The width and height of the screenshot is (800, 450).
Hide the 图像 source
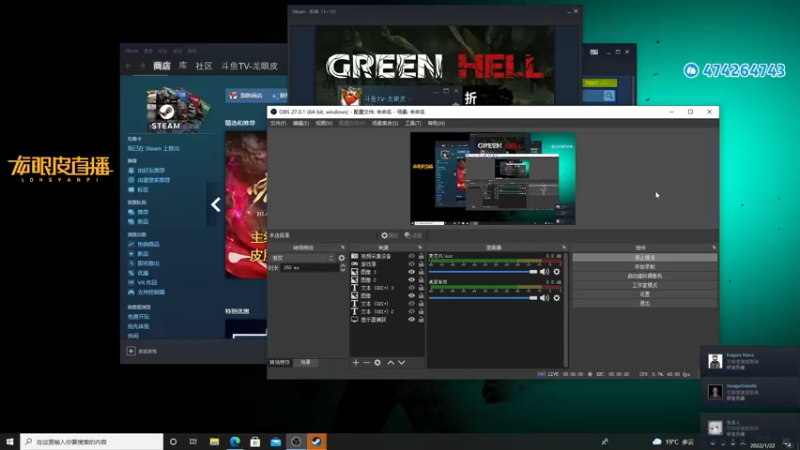coord(411,295)
